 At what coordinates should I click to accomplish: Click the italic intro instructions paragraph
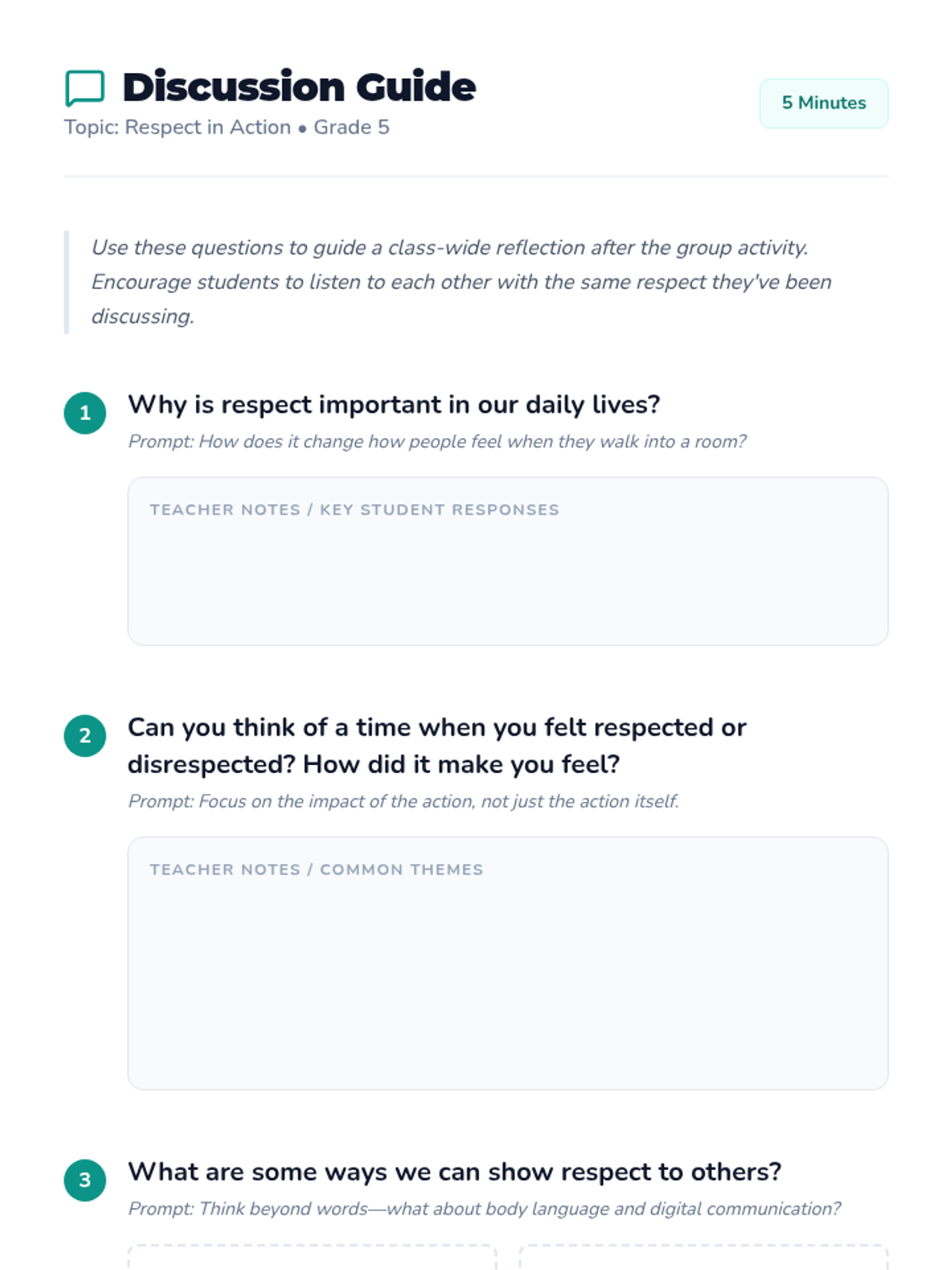[x=460, y=282]
